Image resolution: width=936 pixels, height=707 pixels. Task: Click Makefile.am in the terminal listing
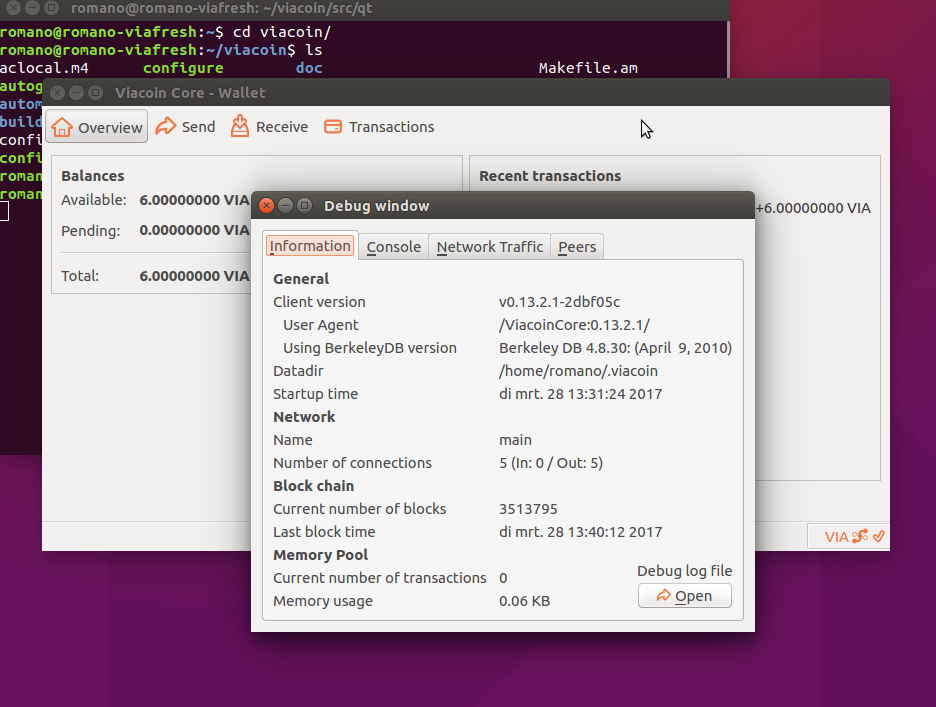[x=588, y=68]
